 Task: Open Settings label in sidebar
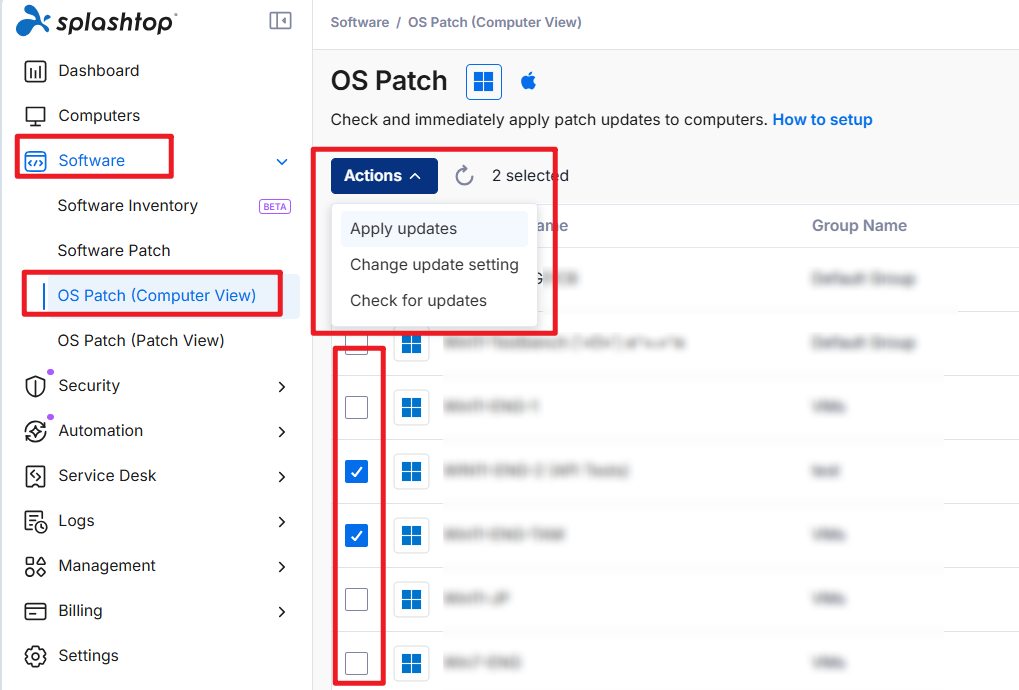(x=88, y=656)
